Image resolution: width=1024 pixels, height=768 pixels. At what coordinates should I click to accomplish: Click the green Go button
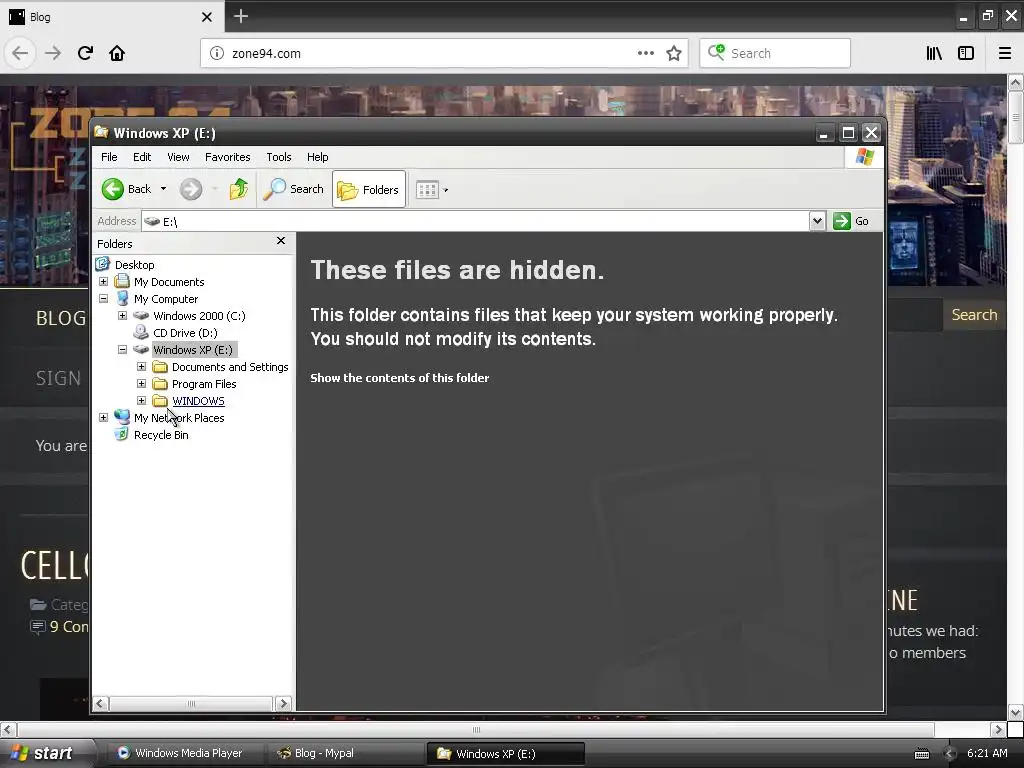click(852, 221)
